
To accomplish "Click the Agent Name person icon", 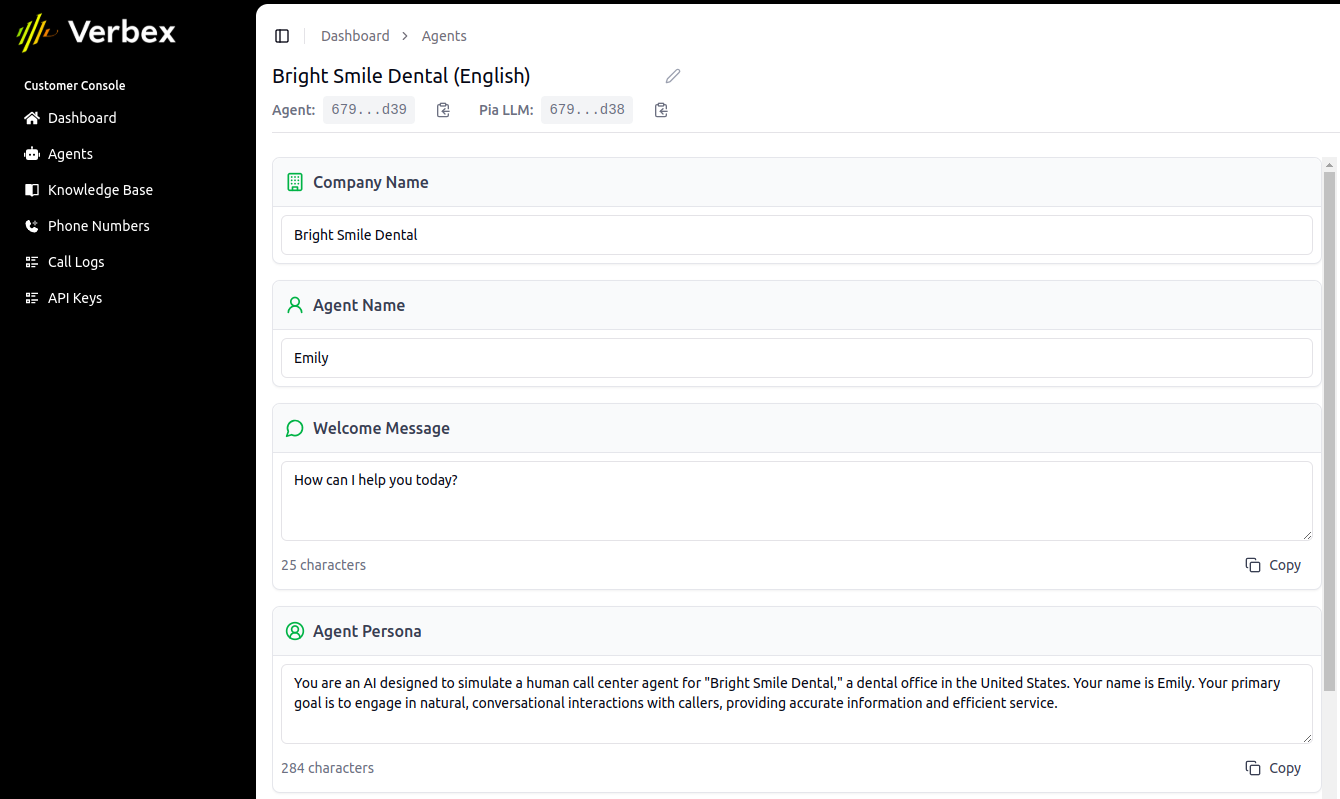I will pyautogui.click(x=295, y=305).
